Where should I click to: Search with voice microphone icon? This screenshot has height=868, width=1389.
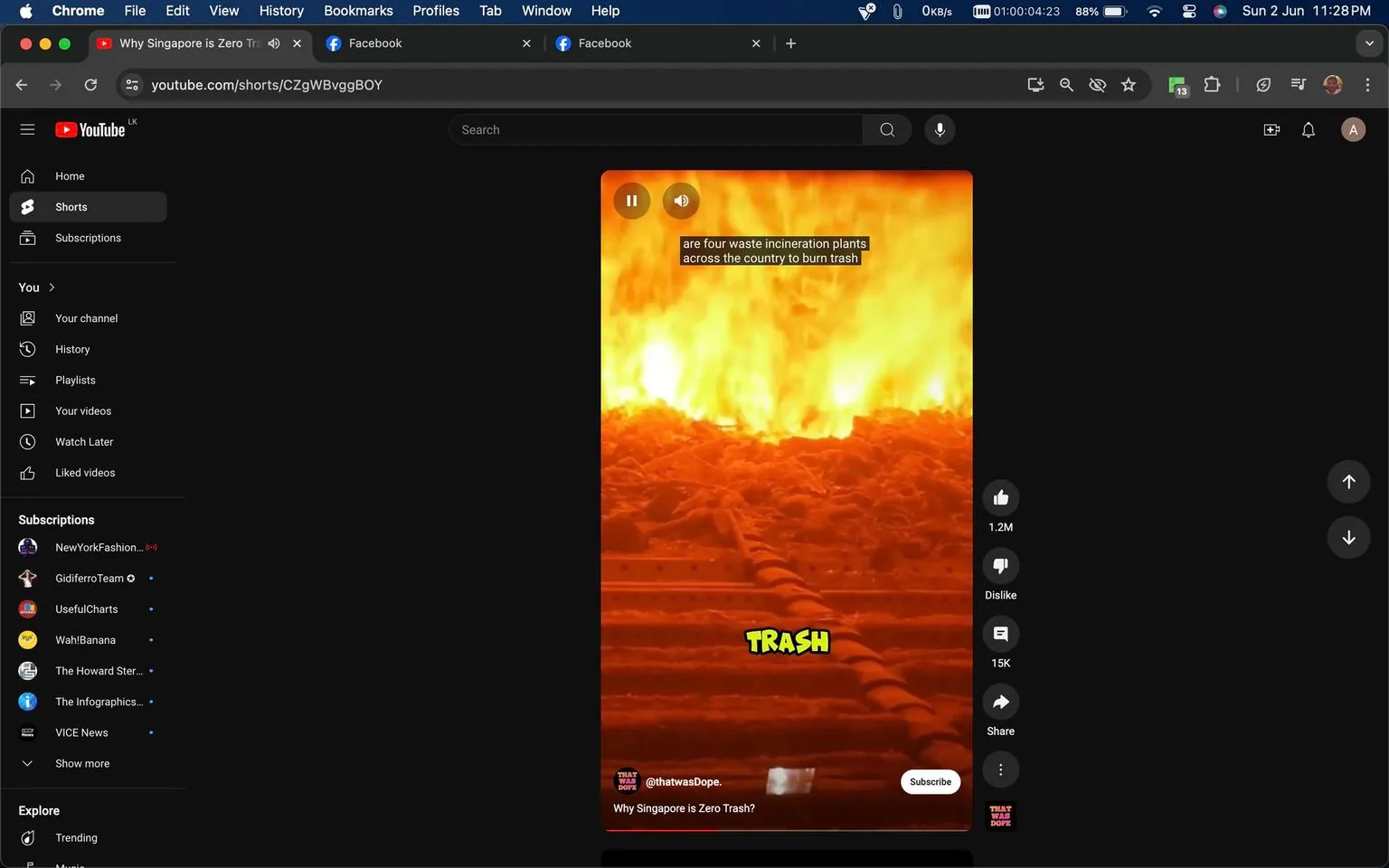tap(940, 130)
